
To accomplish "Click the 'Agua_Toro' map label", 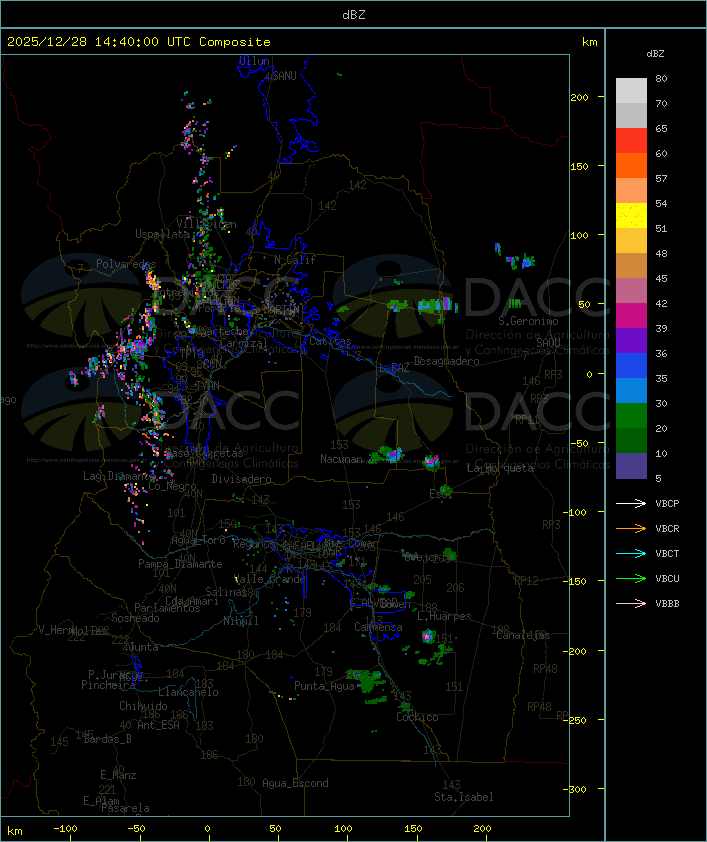I will 198,540.
